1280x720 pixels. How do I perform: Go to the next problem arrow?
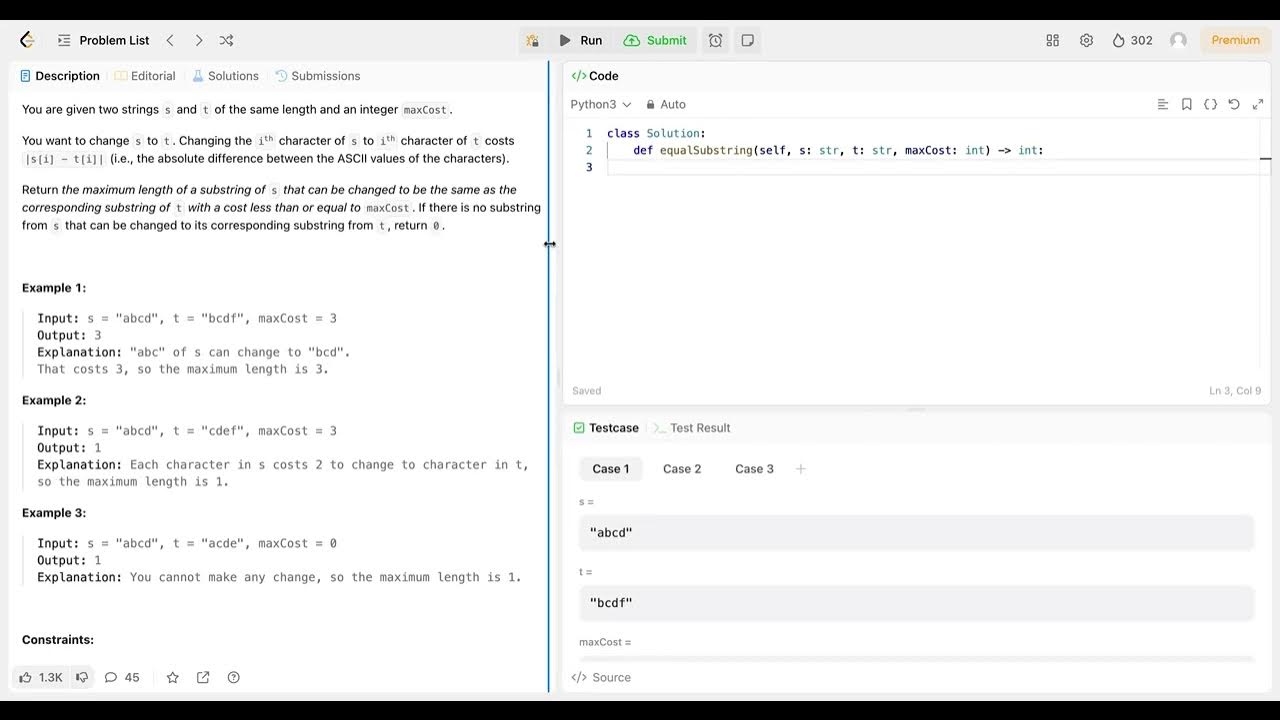click(198, 40)
